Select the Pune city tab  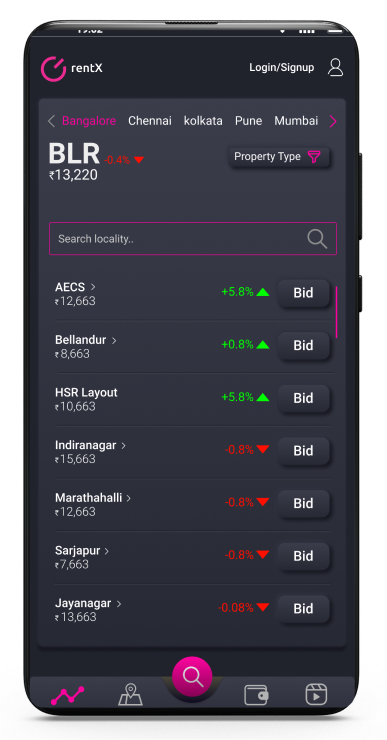[248, 121]
